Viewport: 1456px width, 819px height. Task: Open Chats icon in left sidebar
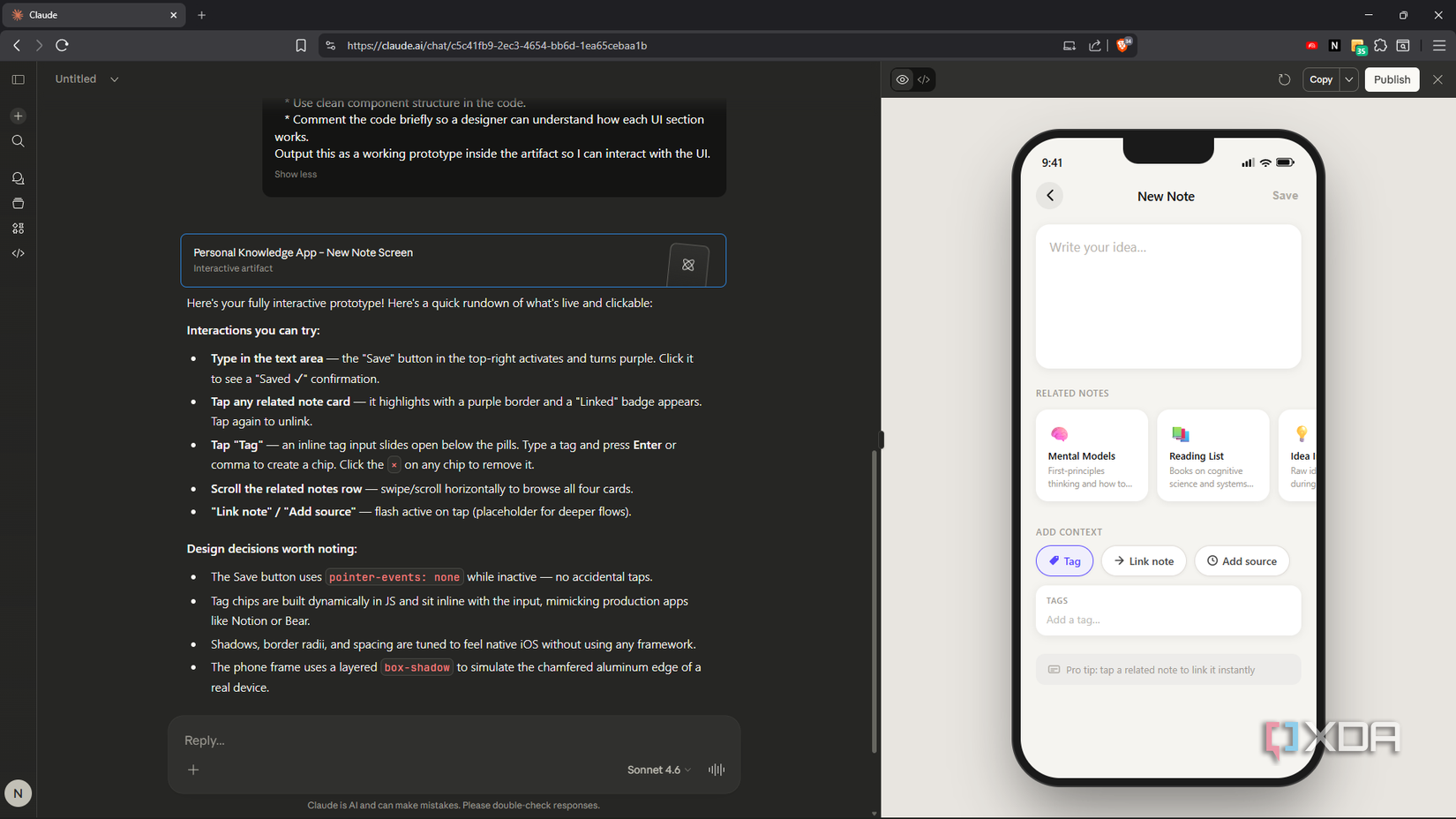point(18,178)
